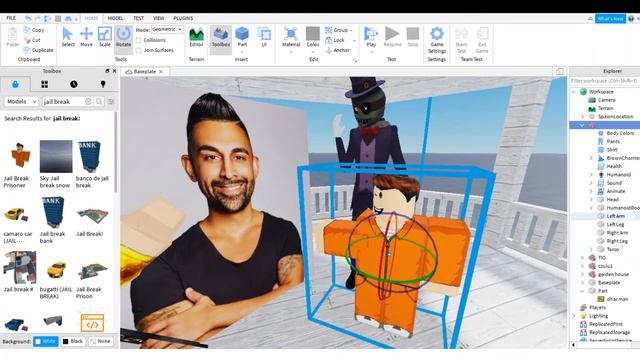Open the Terrain Editor
The width and height of the screenshot is (640, 360).
(x=196, y=37)
